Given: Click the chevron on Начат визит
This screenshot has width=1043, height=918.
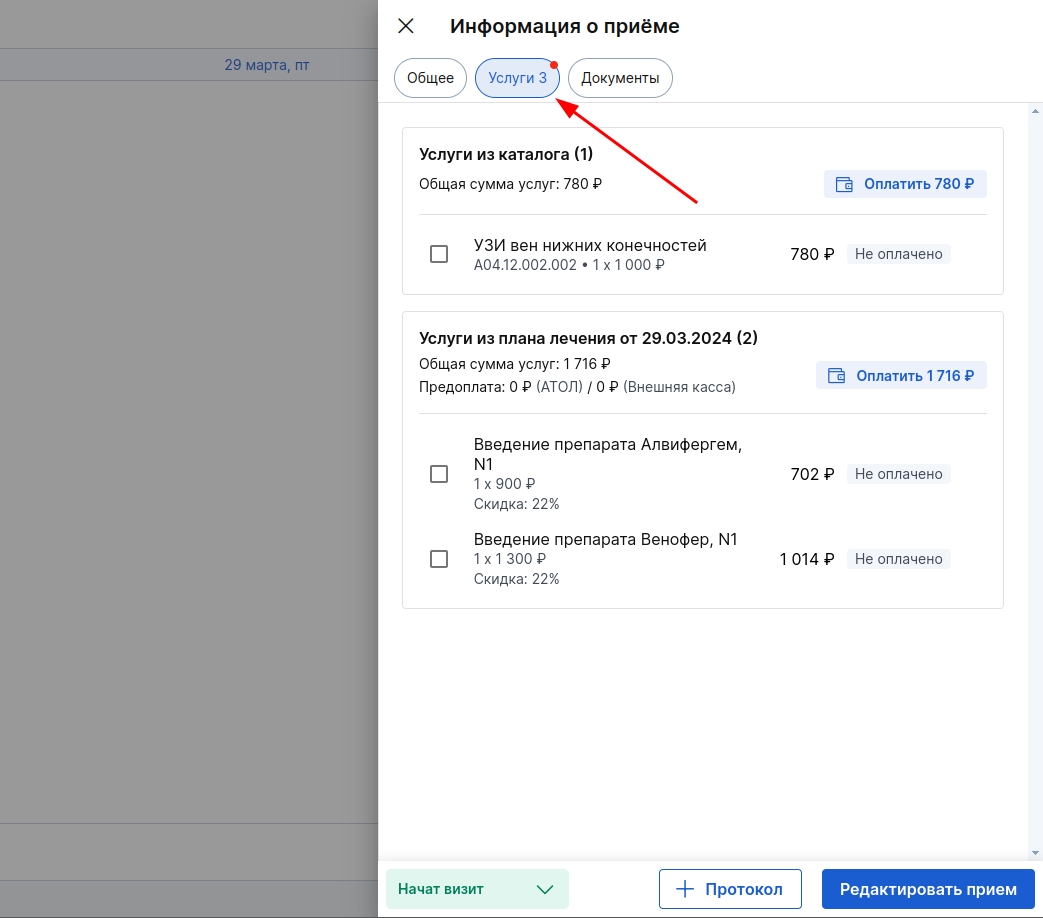Looking at the screenshot, I should tap(545, 889).
